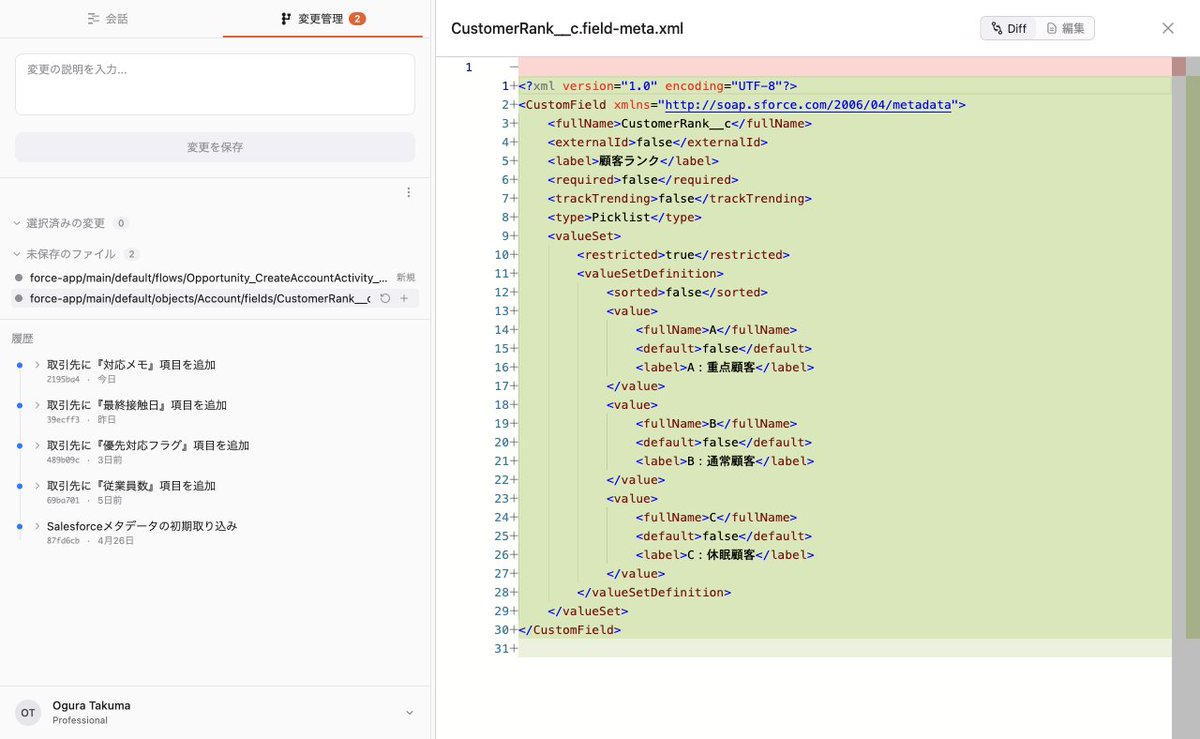The height and width of the screenshot is (739, 1200).
Task: Click the 新規 badge on flow file
Action: 405,277
